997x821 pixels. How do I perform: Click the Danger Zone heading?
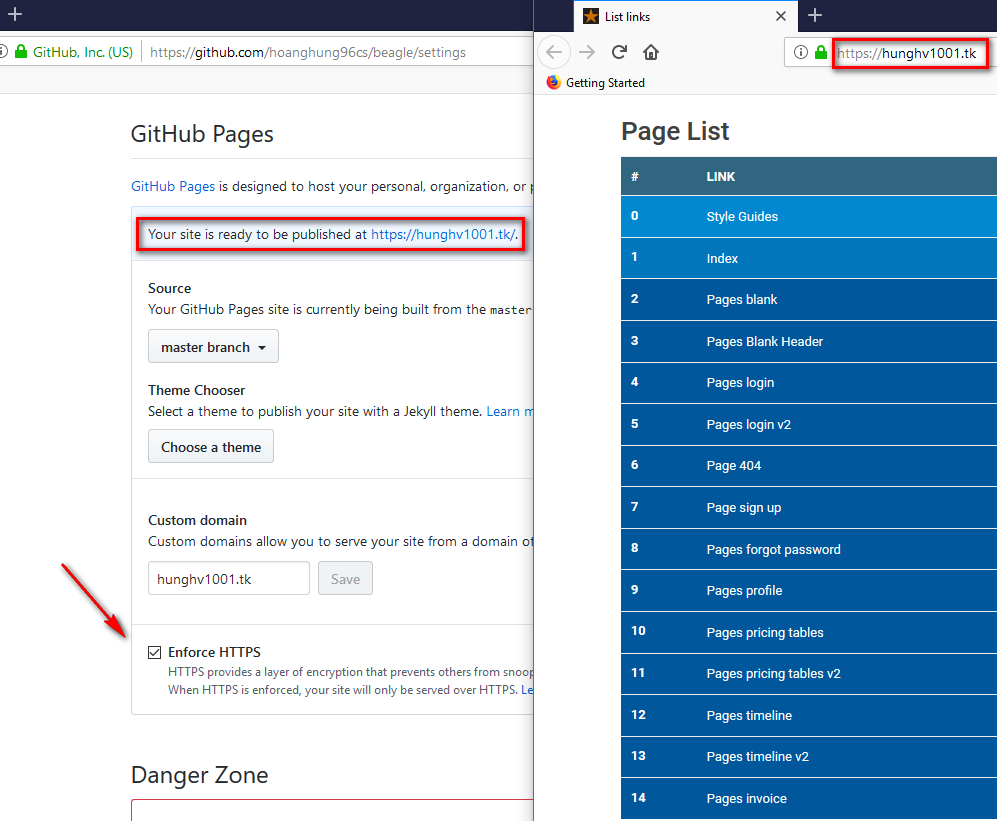pos(200,775)
